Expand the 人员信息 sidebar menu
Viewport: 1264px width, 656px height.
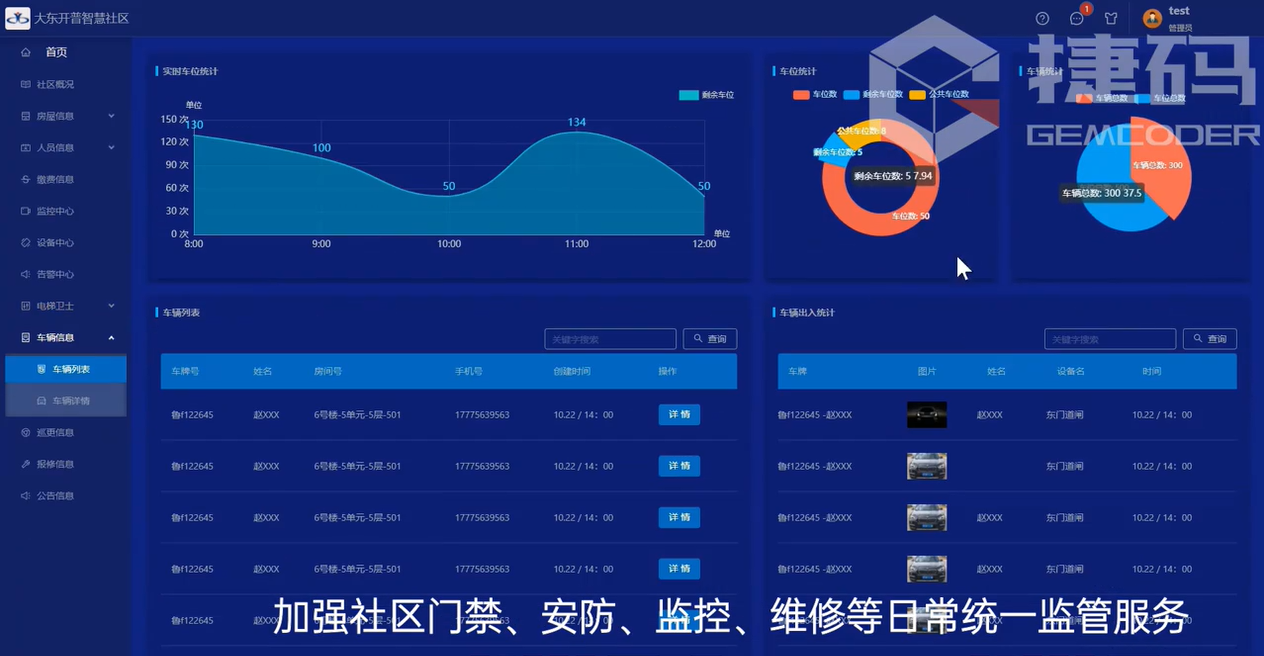(66, 148)
